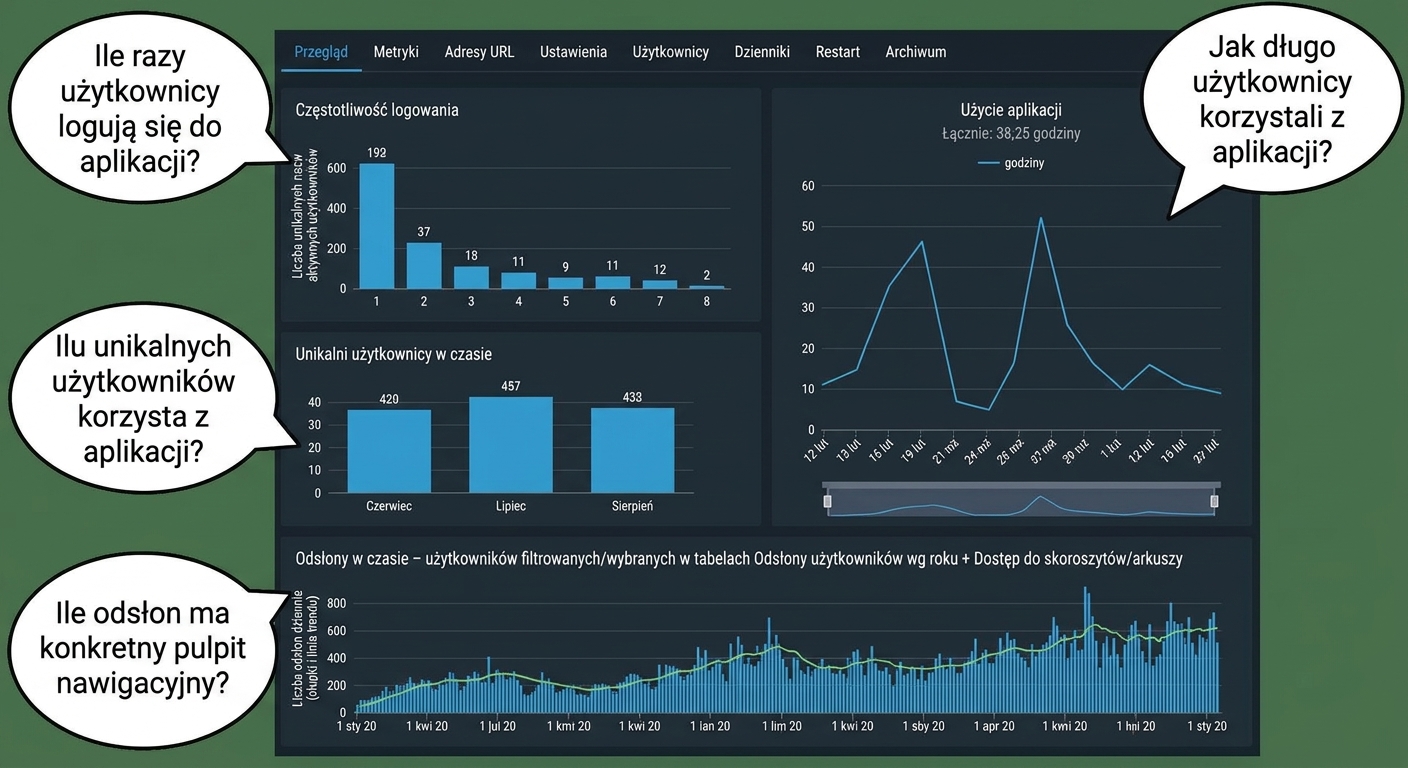Click the left handle of range slider
This screenshot has width=1408, height=768.
(x=827, y=501)
